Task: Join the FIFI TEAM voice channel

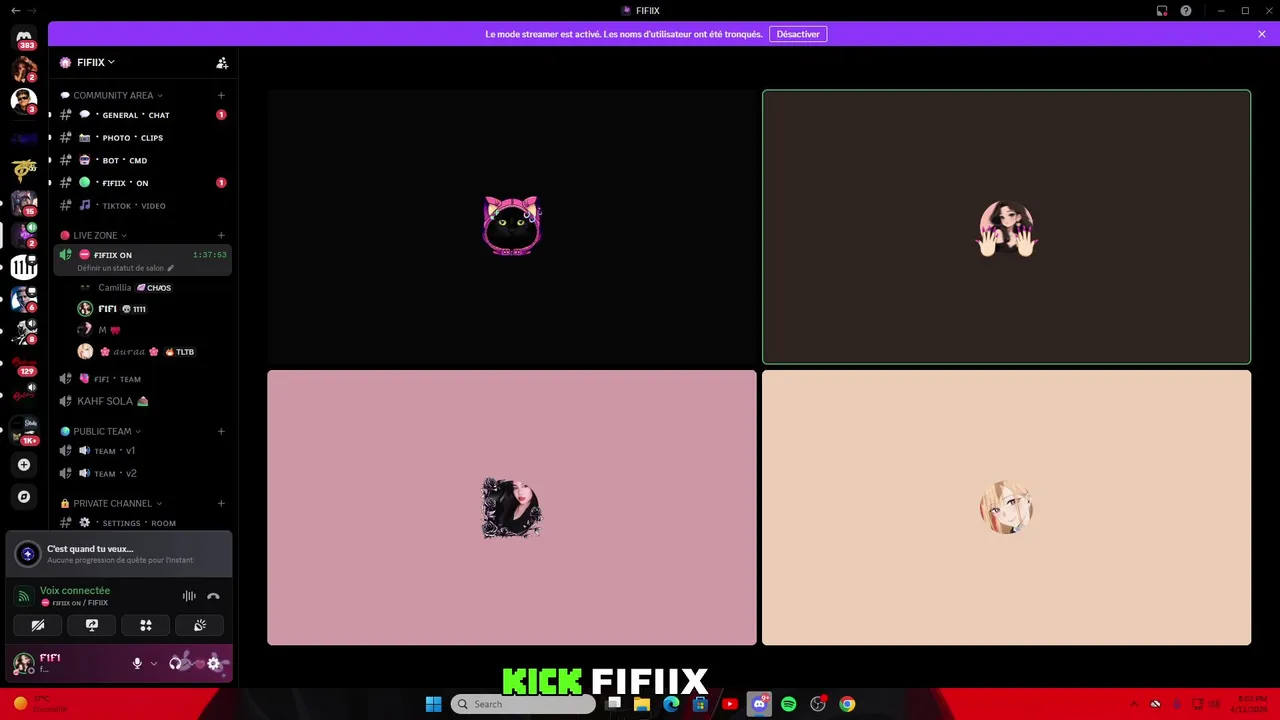Action: (142, 379)
